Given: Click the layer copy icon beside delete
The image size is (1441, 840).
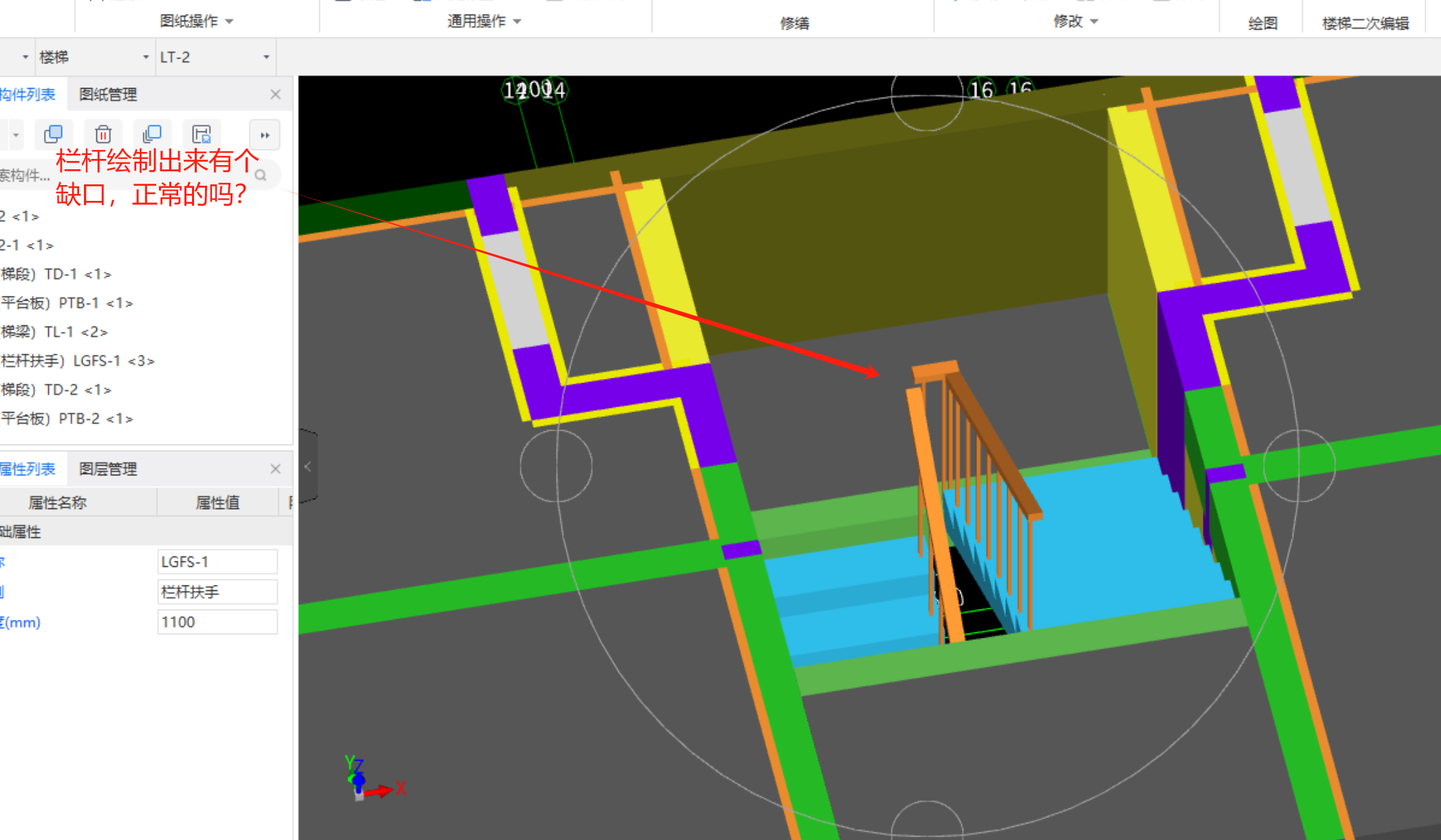Looking at the screenshot, I should 152,134.
